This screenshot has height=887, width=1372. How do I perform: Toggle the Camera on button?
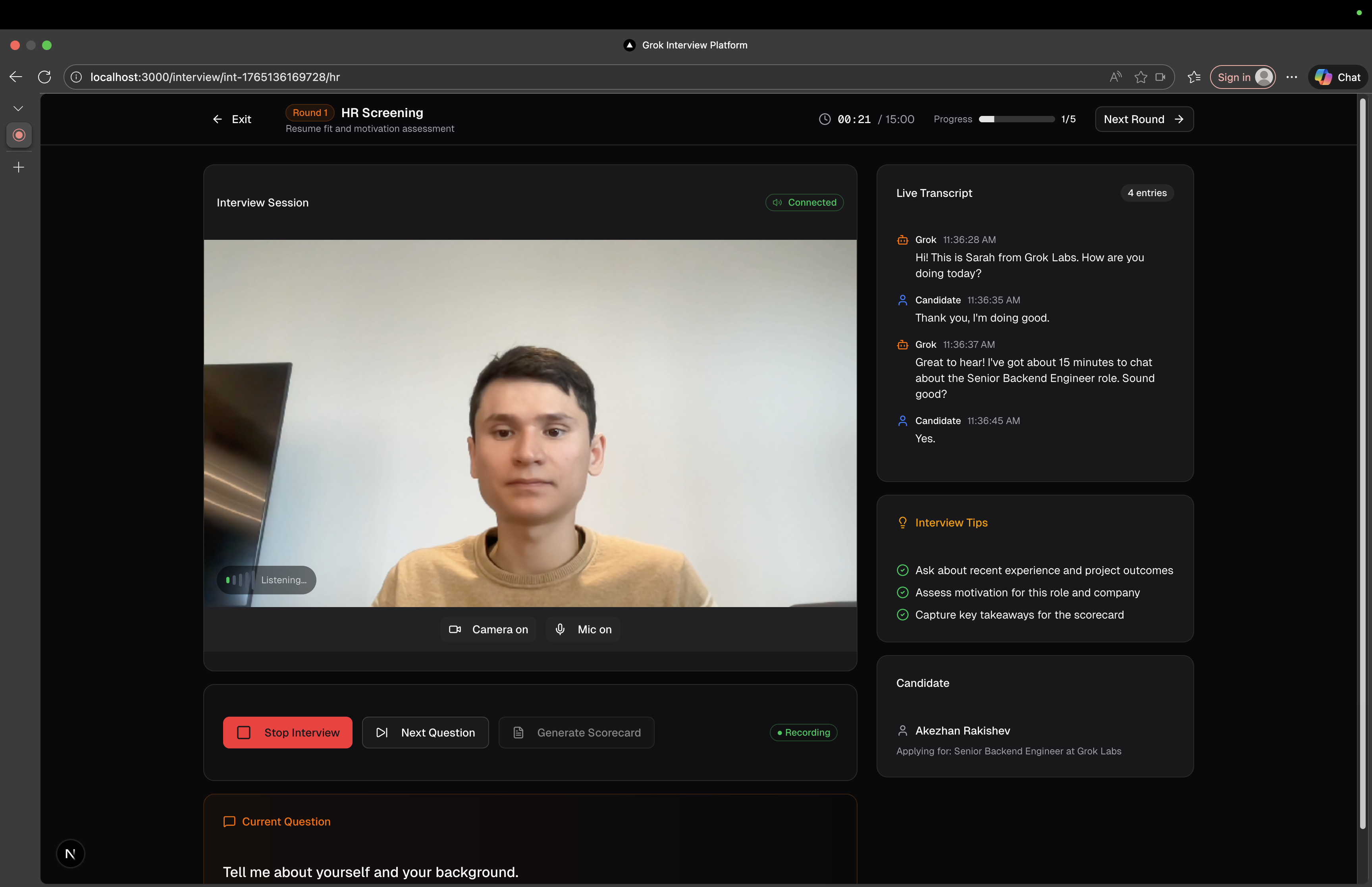point(488,630)
